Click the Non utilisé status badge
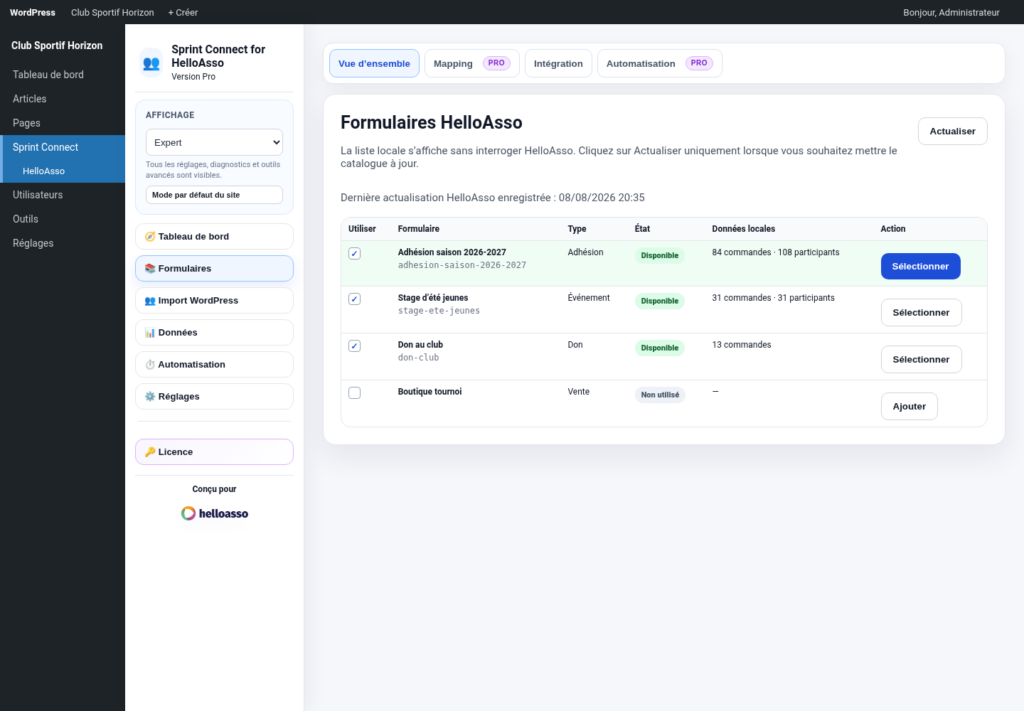Screen dimensions: 1024x711 (x=660, y=395)
